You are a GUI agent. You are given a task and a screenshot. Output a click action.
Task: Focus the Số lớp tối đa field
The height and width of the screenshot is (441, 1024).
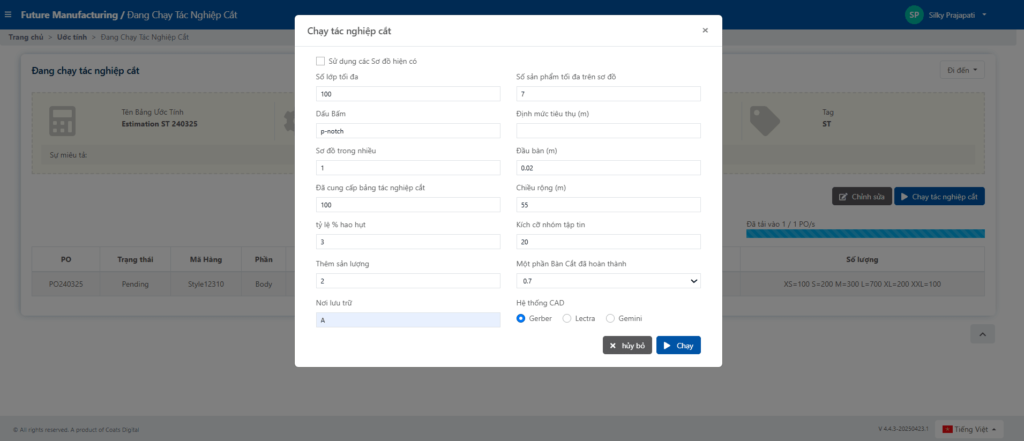pyautogui.click(x=408, y=94)
